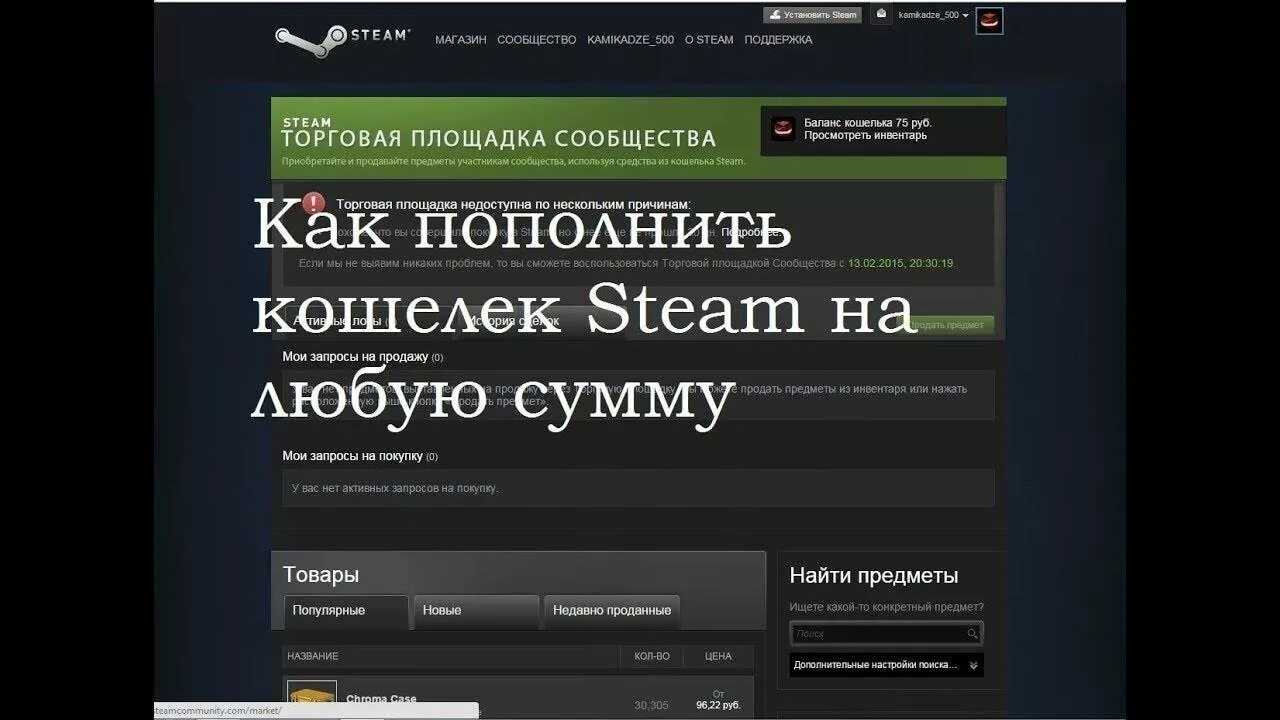Click the Steam logo in the header

coord(342,39)
